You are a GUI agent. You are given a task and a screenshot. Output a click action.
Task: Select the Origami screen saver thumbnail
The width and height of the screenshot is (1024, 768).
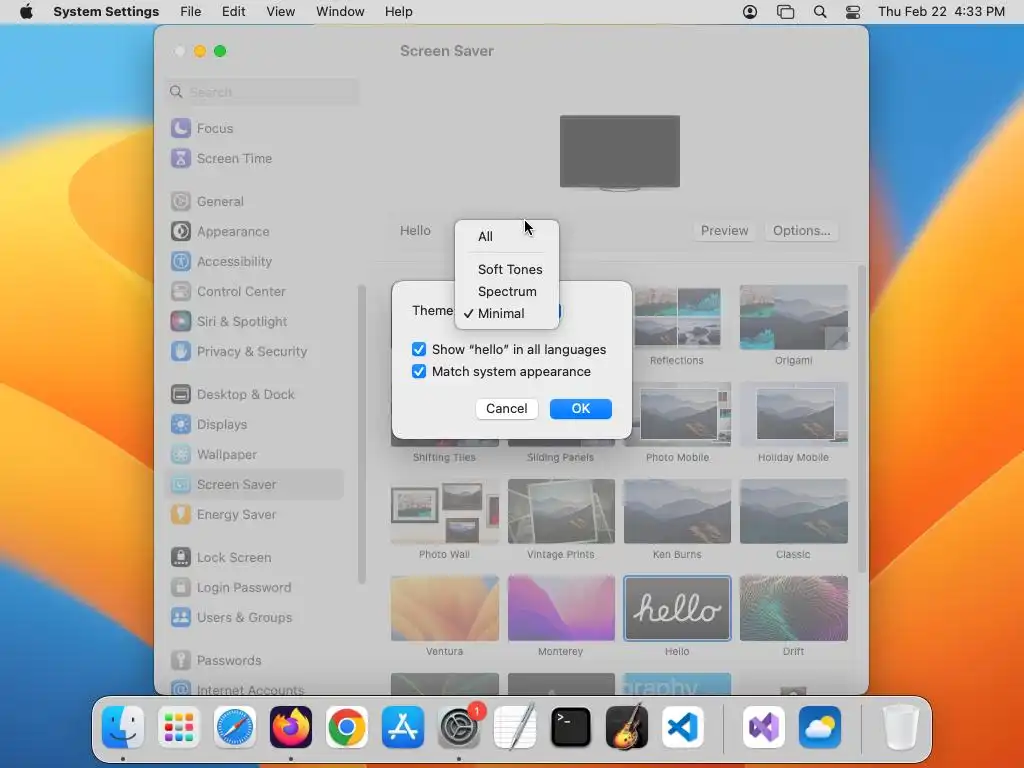793,317
